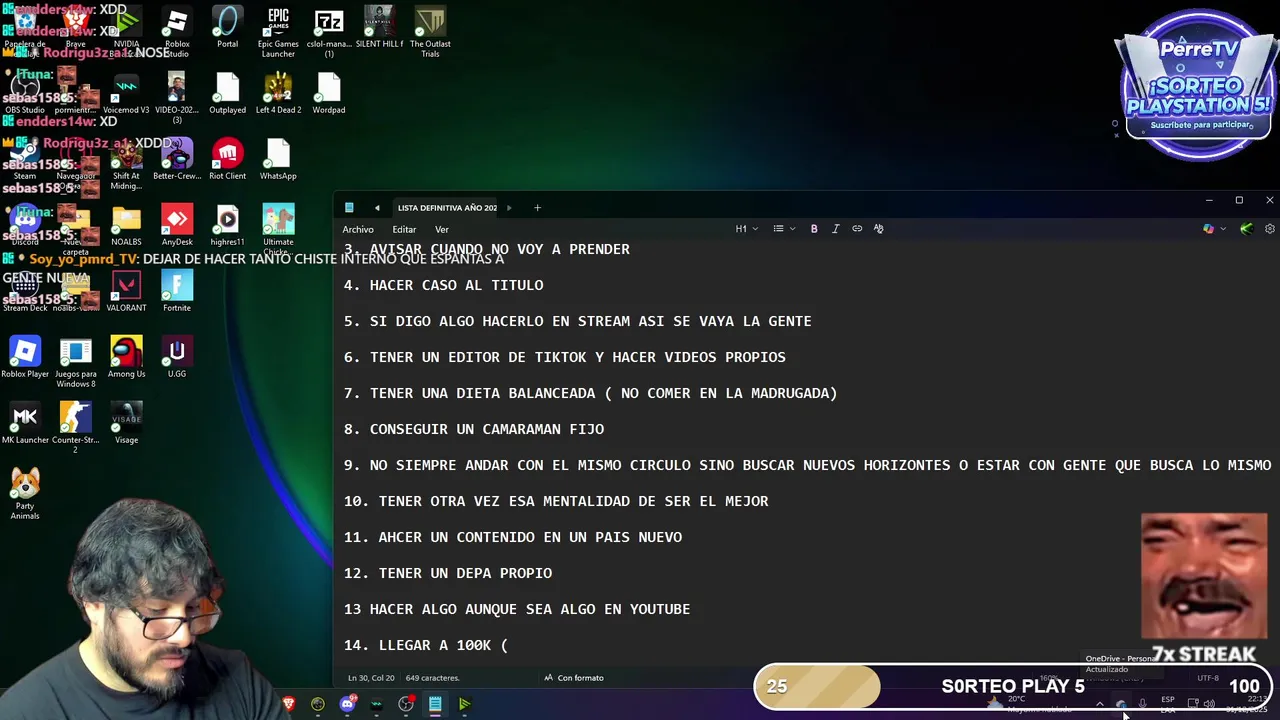Viewport: 1280px width, 720px height.
Task: Open Better-Crew desktop icon
Action: [177, 160]
